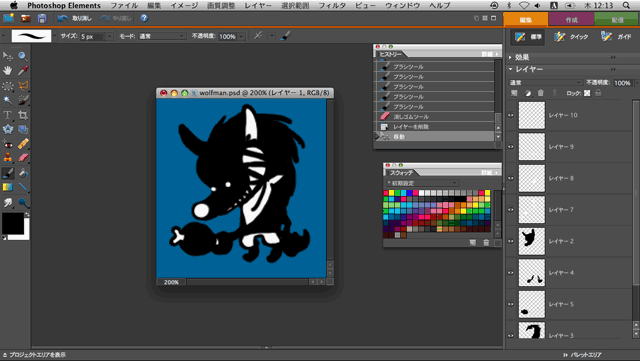
Task: Select the Healing Brush bandage tool
Action: [x=23, y=144]
